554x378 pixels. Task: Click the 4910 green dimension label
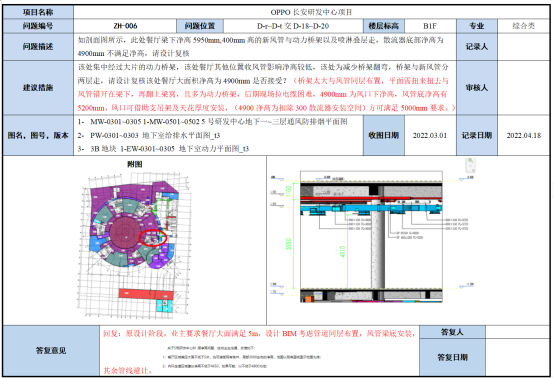click(x=342, y=252)
